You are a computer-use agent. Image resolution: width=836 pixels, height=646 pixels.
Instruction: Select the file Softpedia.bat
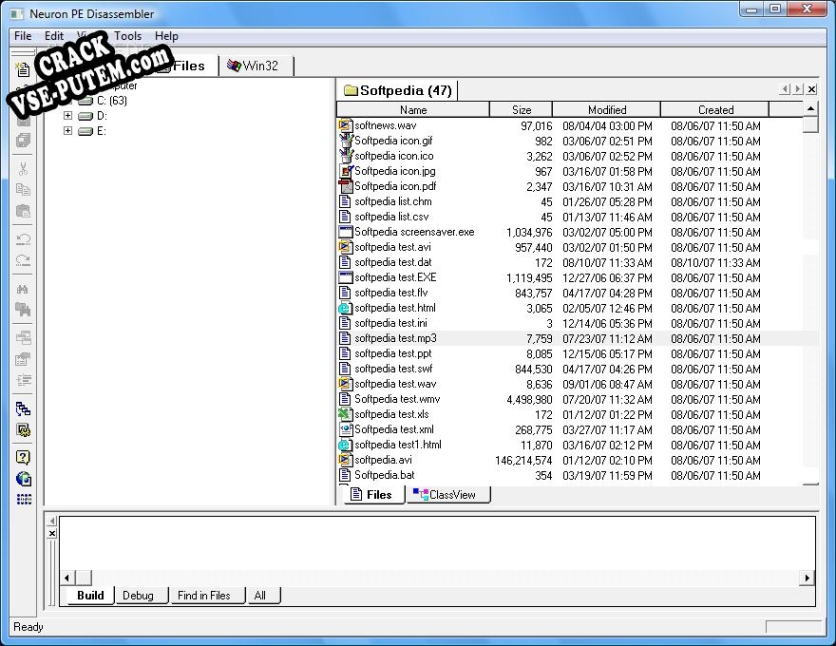(384, 475)
